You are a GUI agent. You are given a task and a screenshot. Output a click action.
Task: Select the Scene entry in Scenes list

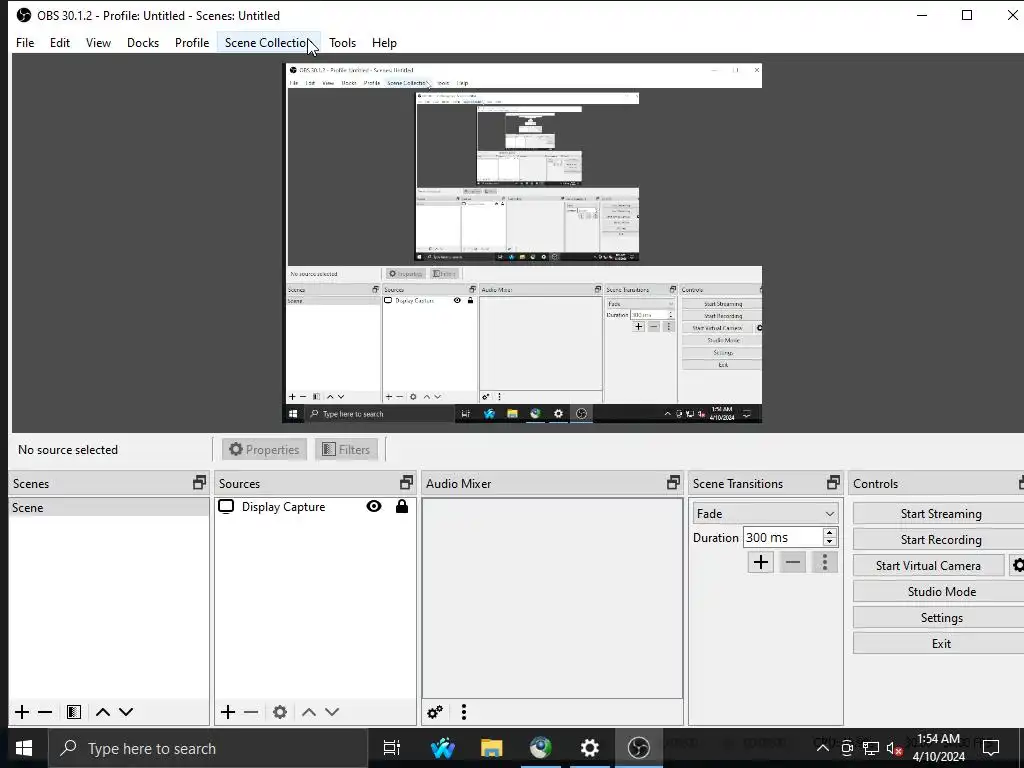click(109, 507)
